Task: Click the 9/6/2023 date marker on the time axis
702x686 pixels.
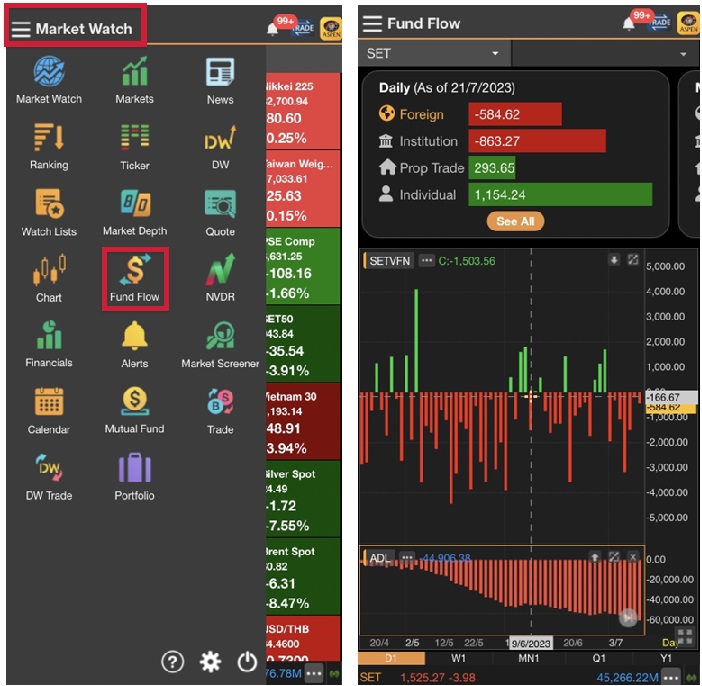Action: pyautogui.click(x=531, y=643)
